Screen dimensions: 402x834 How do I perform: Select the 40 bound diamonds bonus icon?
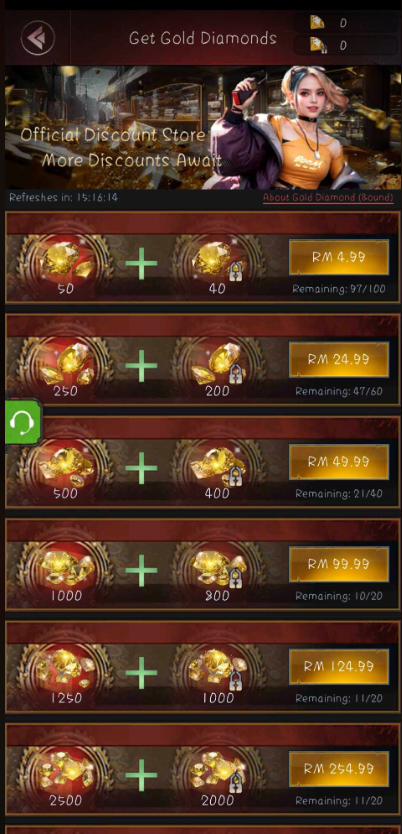217,262
